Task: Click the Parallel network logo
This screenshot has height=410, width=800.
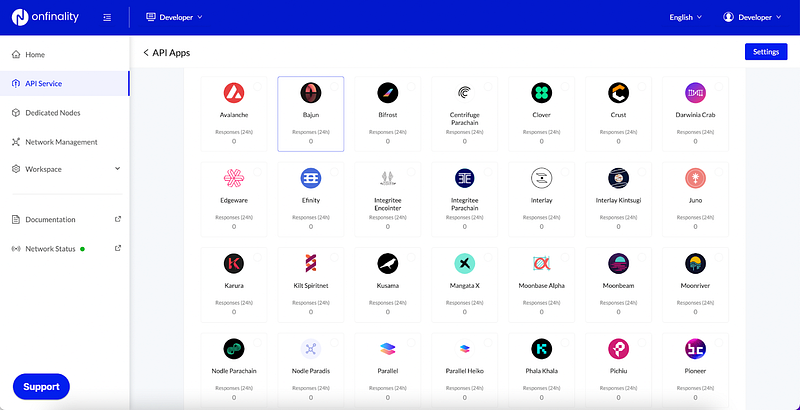Action: pos(388,349)
